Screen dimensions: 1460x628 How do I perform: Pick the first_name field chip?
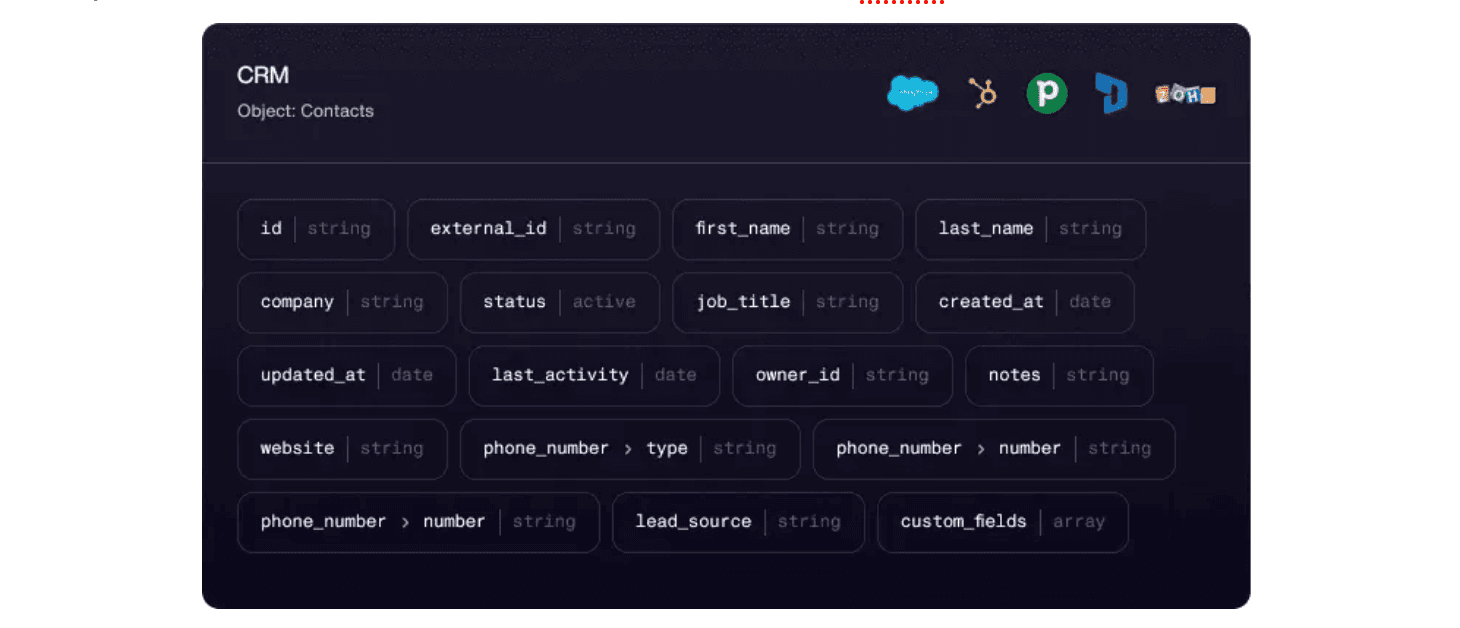tap(787, 229)
